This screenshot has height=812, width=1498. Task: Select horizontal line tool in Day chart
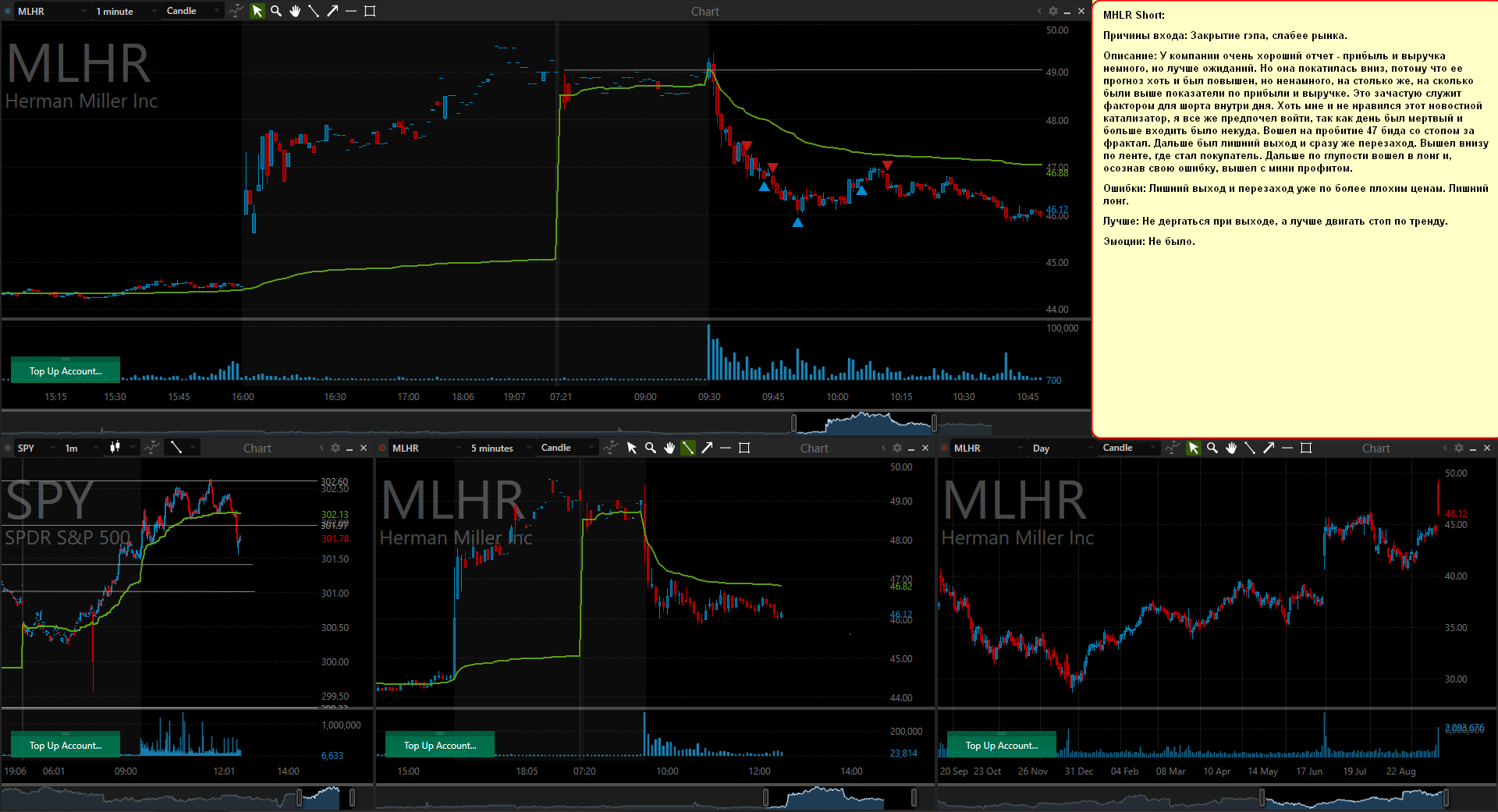click(1287, 448)
